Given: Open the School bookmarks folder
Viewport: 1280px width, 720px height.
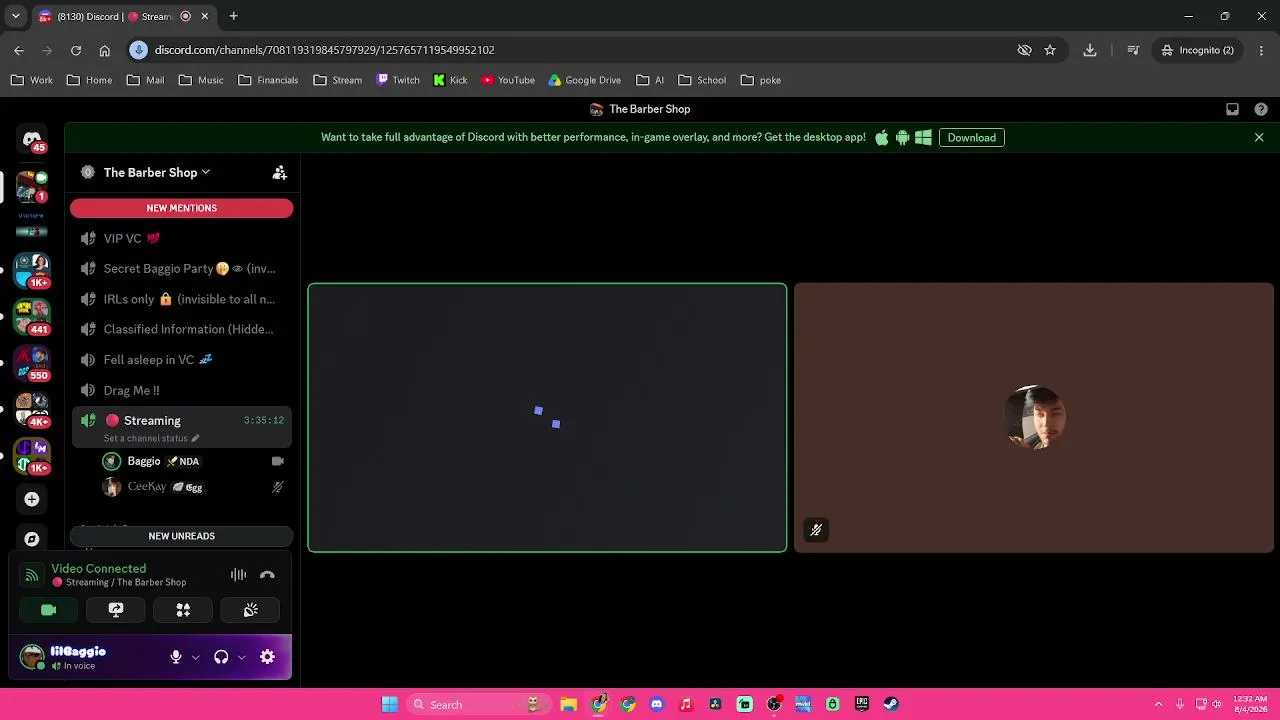Looking at the screenshot, I should (702, 80).
